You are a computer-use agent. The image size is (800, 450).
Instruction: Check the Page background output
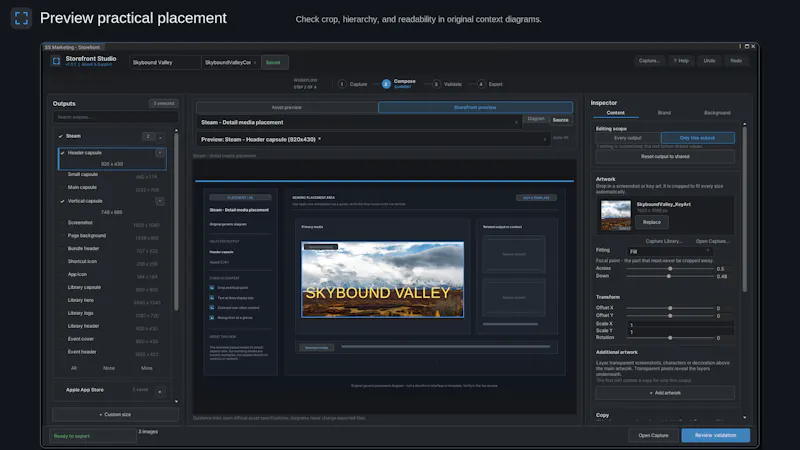(x=63, y=236)
